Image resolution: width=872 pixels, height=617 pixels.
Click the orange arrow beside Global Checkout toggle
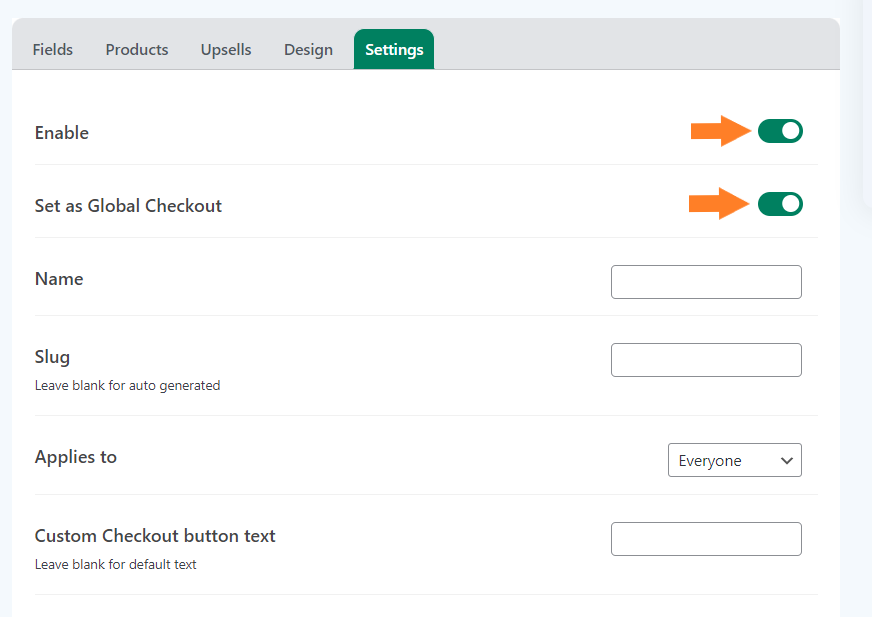(719, 204)
